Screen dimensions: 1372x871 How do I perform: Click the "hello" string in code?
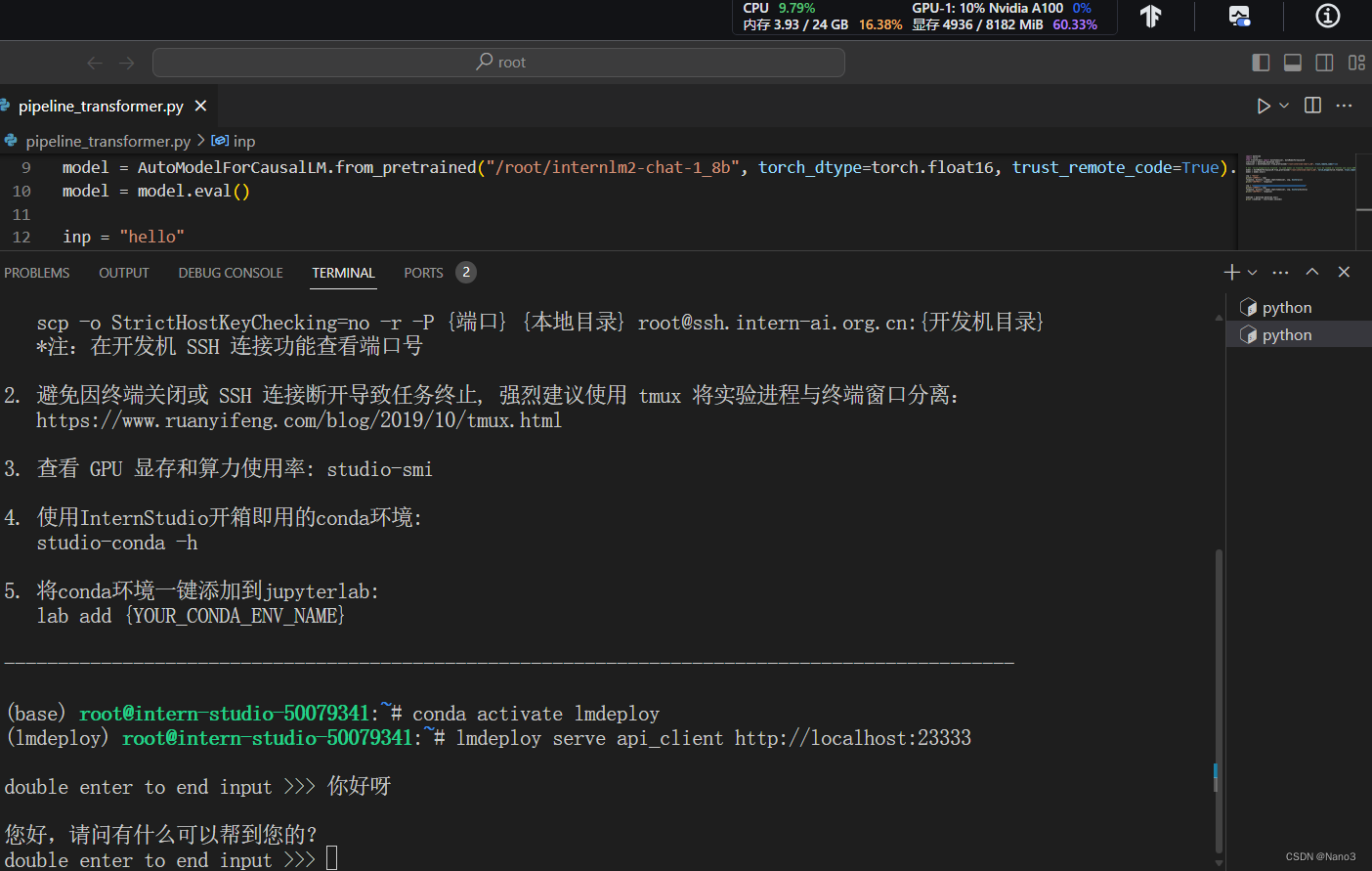tap(151, 238)
